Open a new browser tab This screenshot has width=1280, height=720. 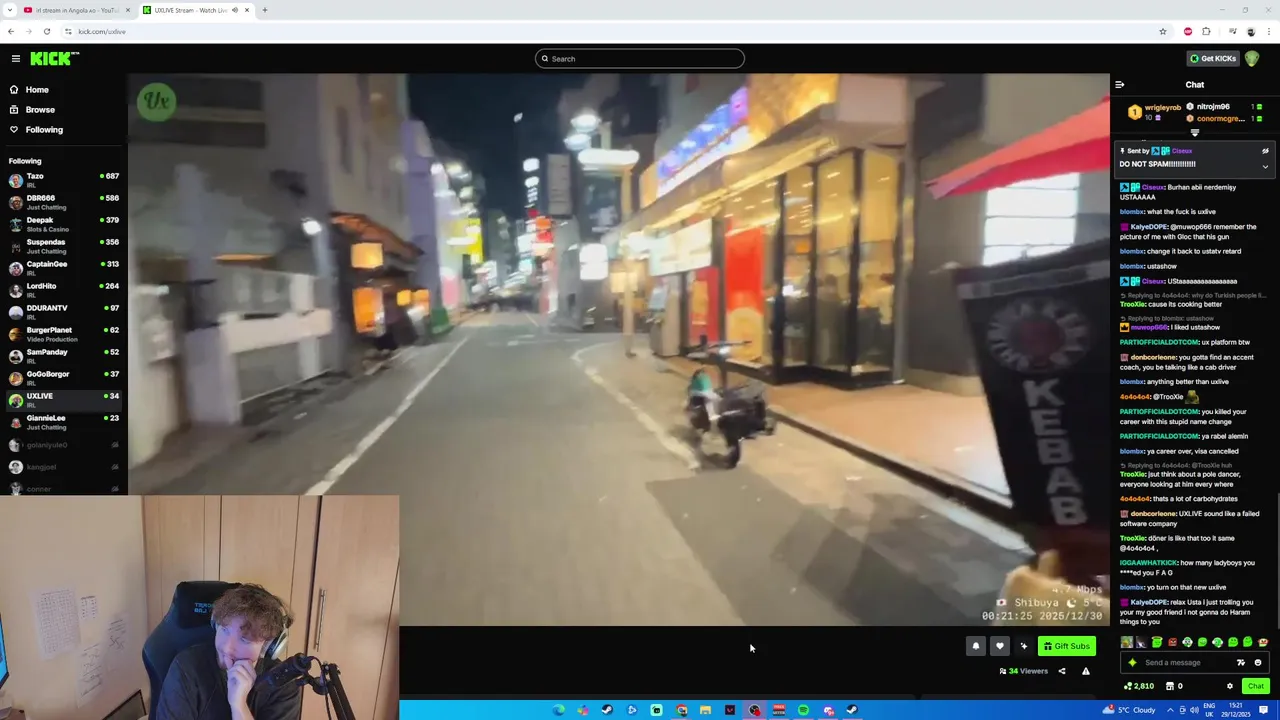click(x=265, y=10)
